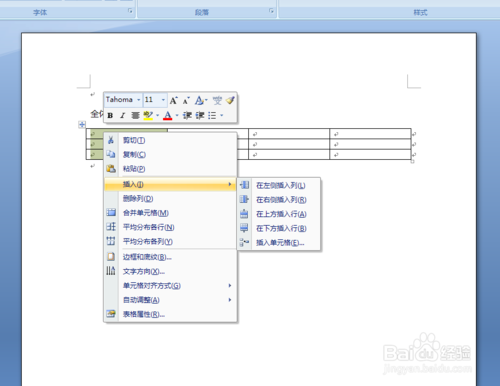Increase indent in mini toolbar
The width and height of the screenshot is (500, 386).
pos(200,115)
